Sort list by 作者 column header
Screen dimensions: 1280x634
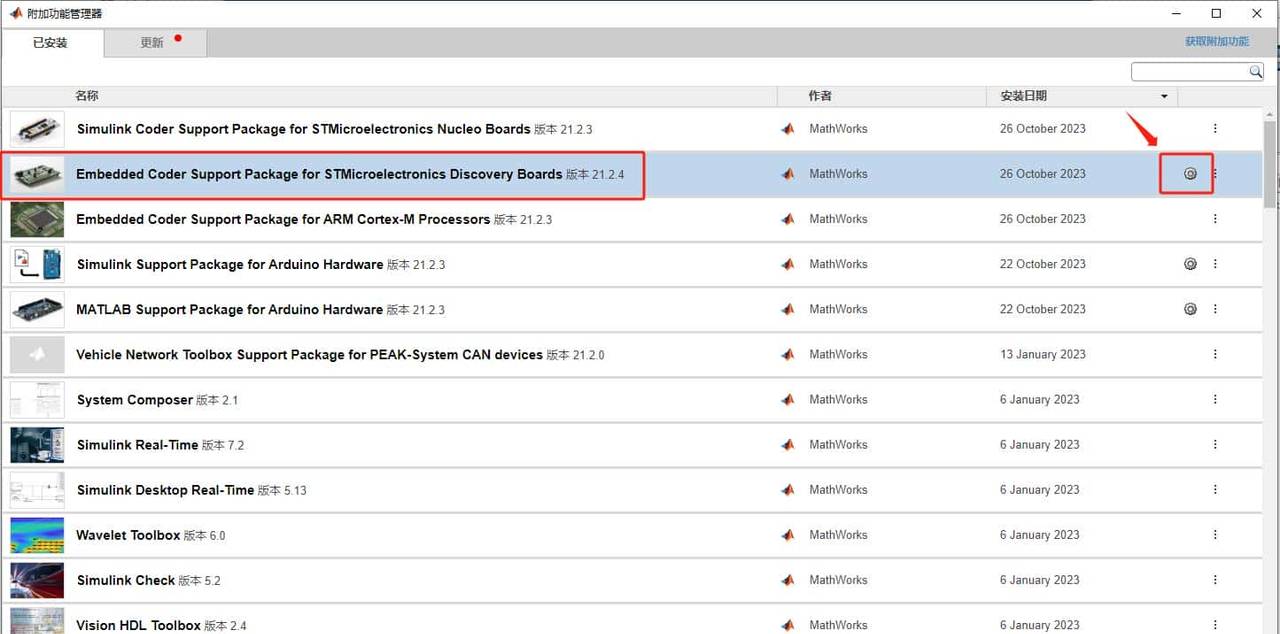(820, 96)
